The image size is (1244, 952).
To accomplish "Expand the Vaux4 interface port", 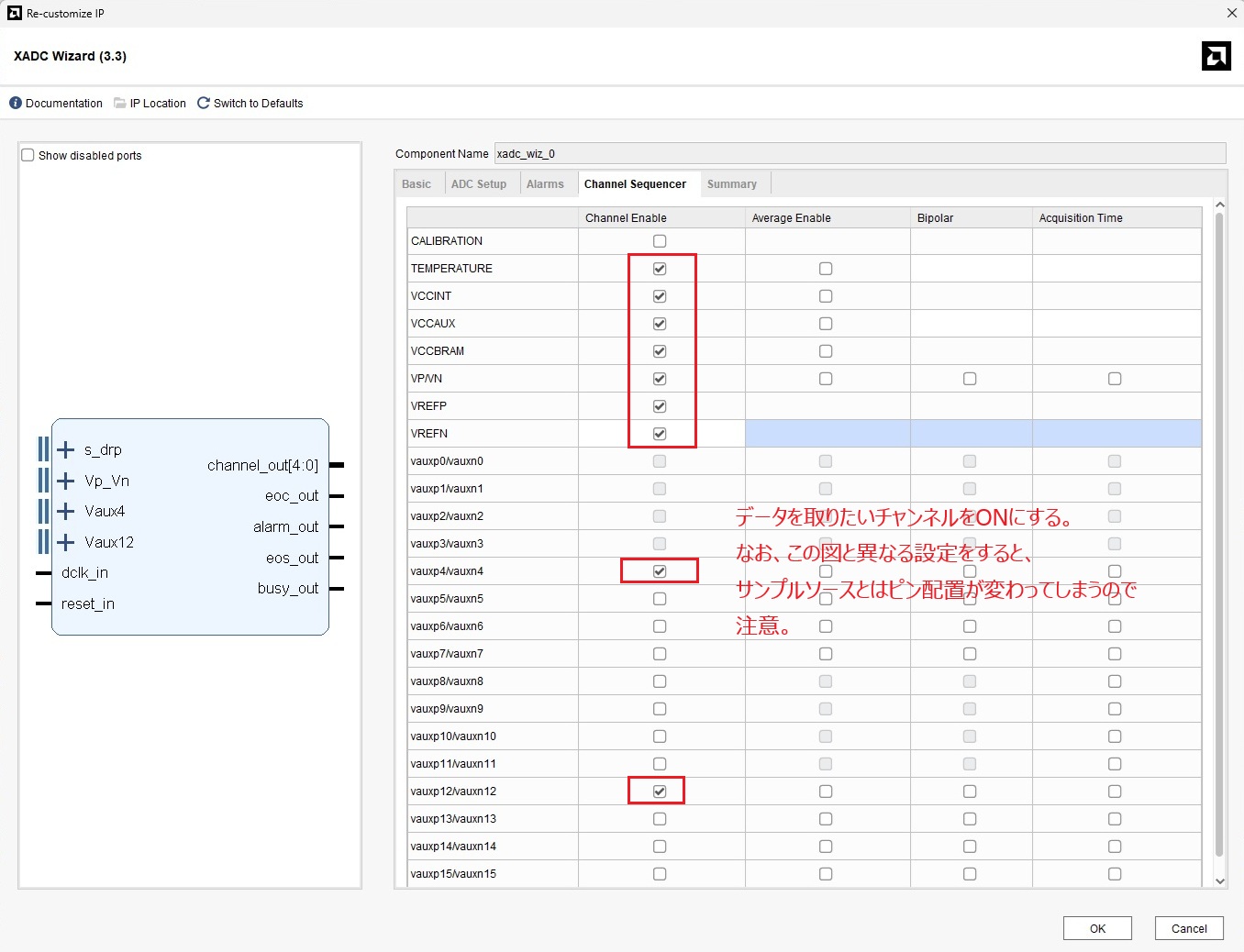I will point(66,511).
